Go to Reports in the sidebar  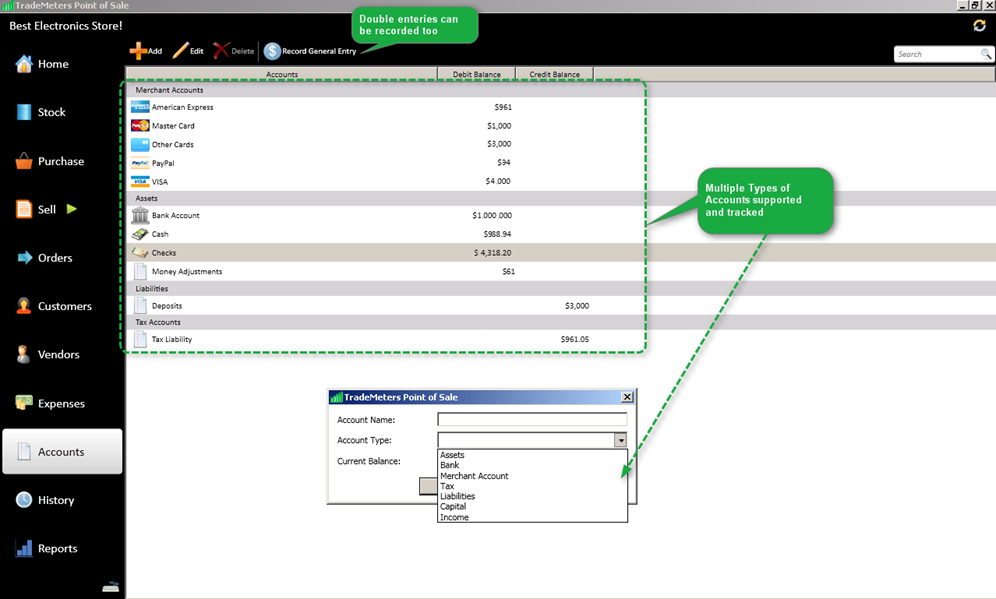click(57, 548)
